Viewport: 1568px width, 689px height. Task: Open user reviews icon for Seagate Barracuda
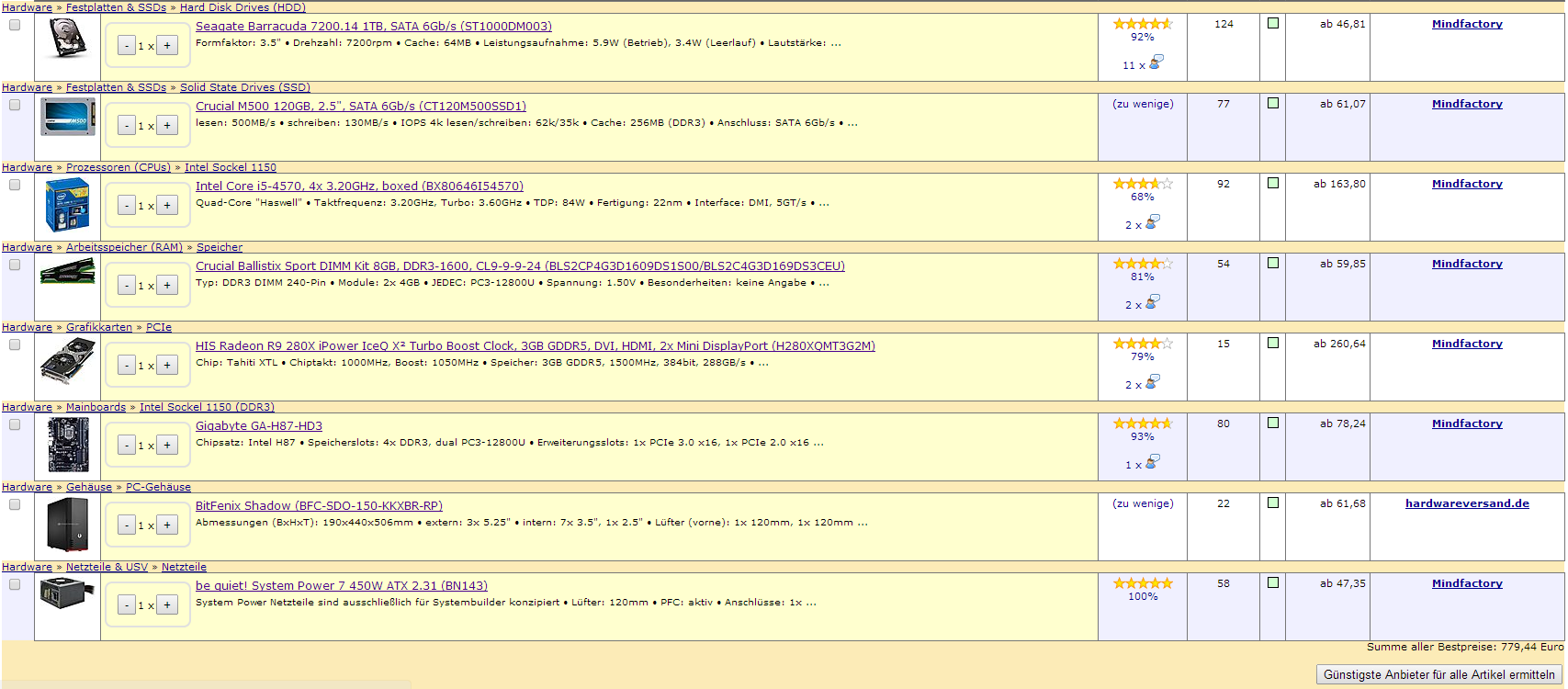click(x=1156, y=62)
